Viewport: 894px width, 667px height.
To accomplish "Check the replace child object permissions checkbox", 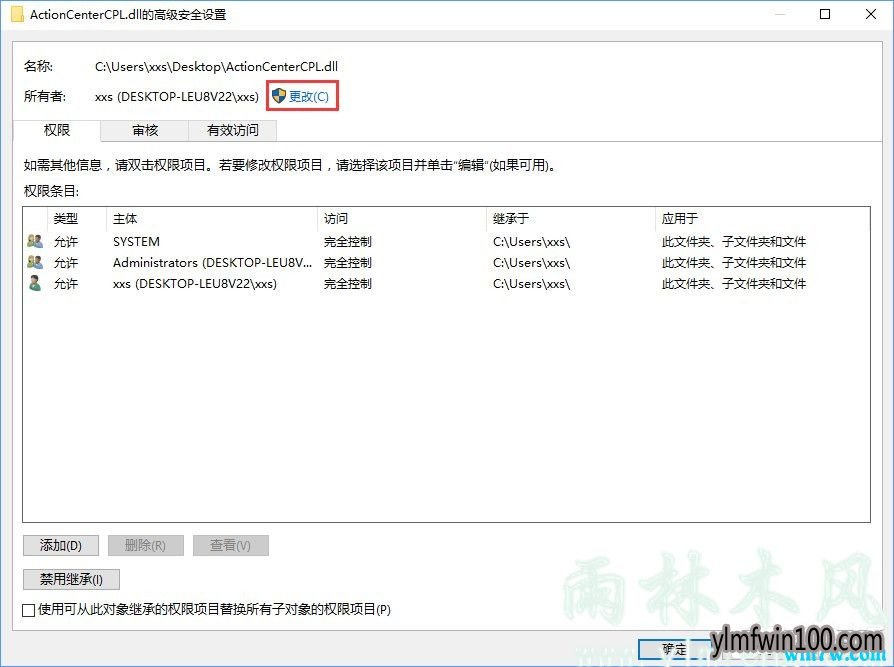I will tap(29, 610).
